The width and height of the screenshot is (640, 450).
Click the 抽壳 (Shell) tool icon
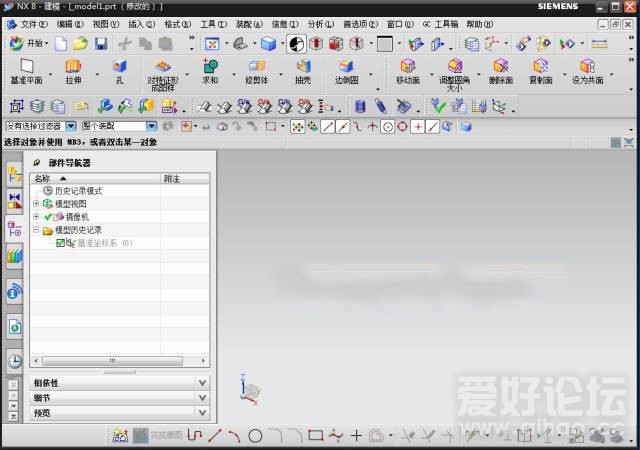302,67
